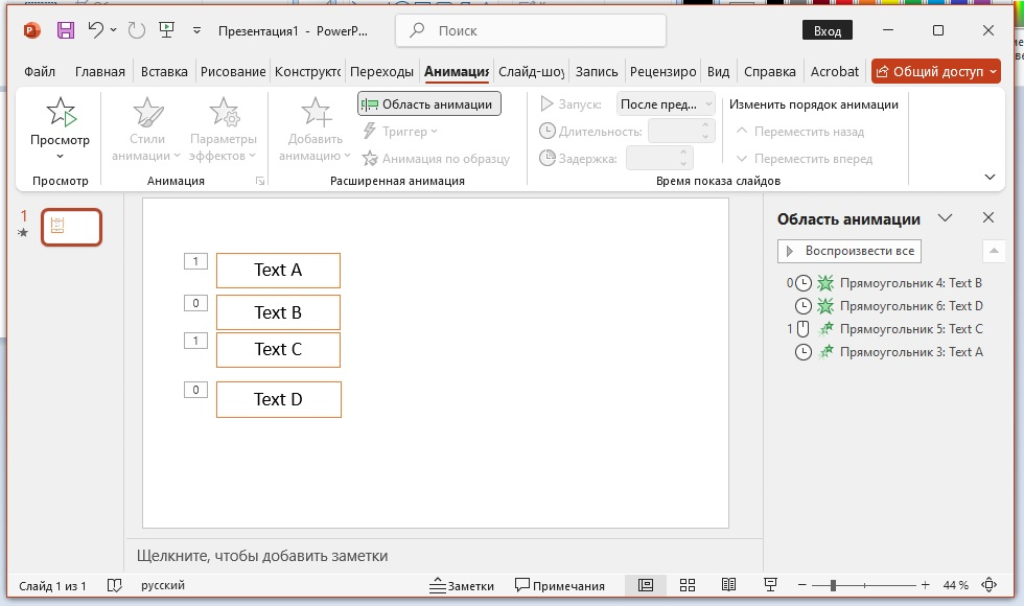Switch to Slide Sorter view icon
Screen dimensions: 1024x606
coord(687,585)
